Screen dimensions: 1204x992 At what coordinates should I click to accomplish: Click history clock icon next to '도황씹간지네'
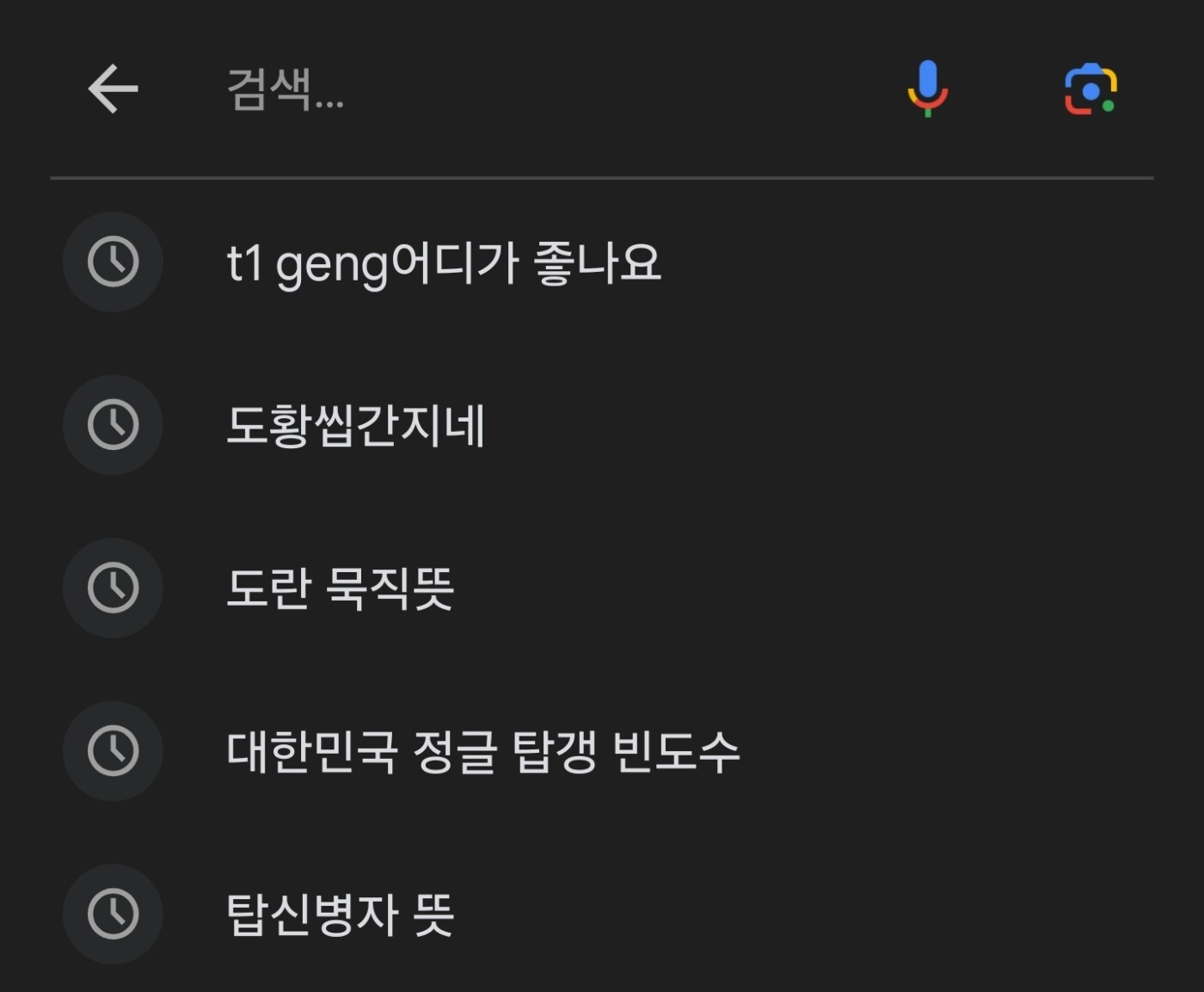[113, 424]
